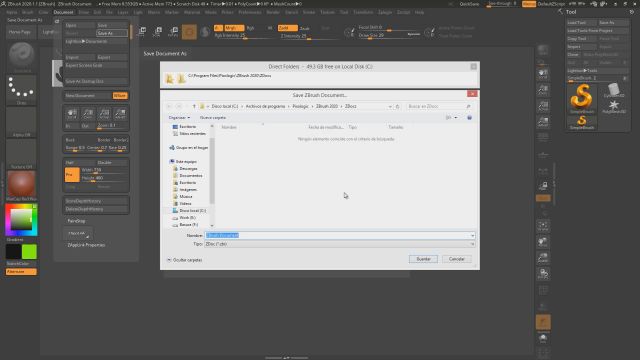Viewport: 640px width, 360px height.
Task: Toggle the Zadd mode button
Action: 287,28
